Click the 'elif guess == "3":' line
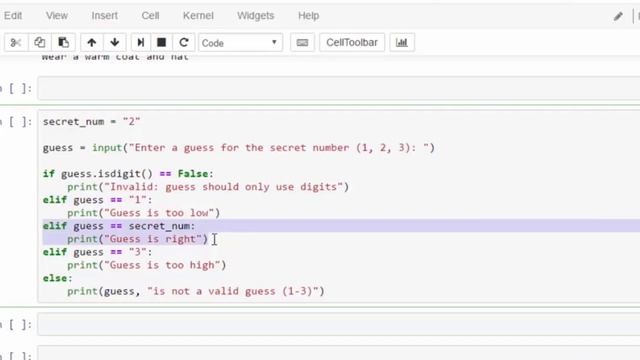The height and width of the screenshot is (360, 640). click(x=98, y=252)
